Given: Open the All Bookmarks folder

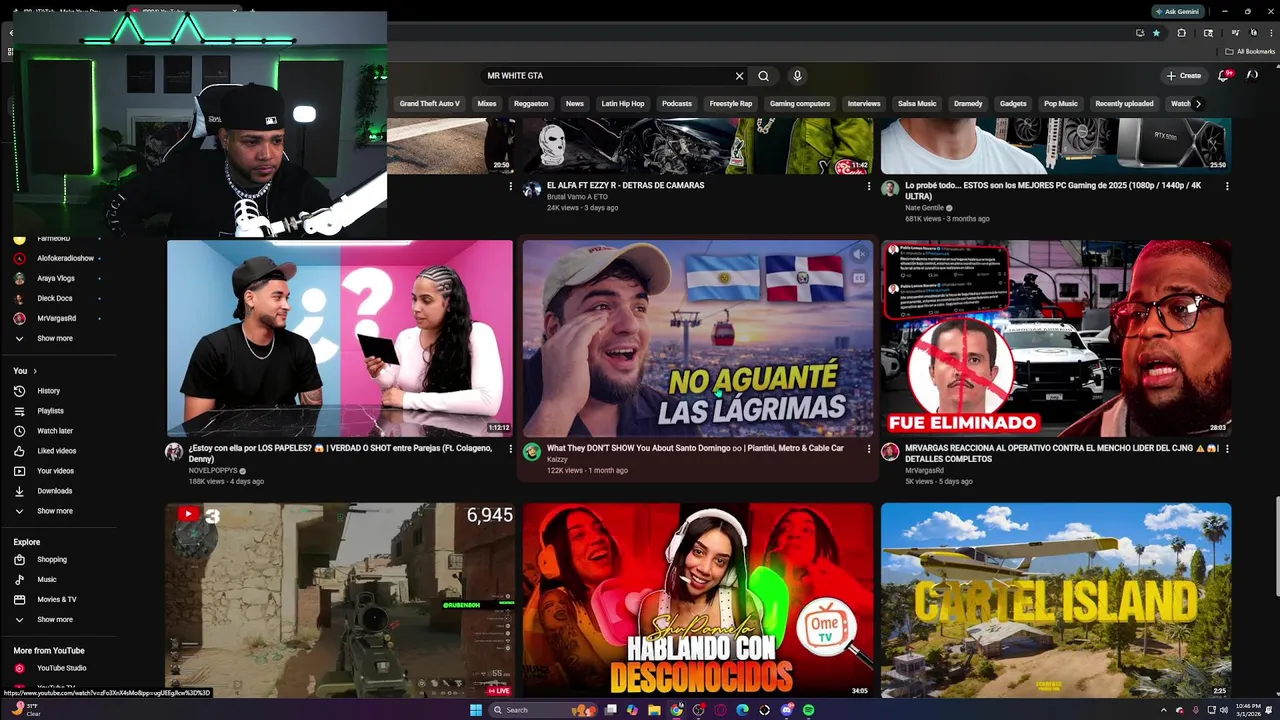Looking at the screenshot, I should pos(1250,52).
